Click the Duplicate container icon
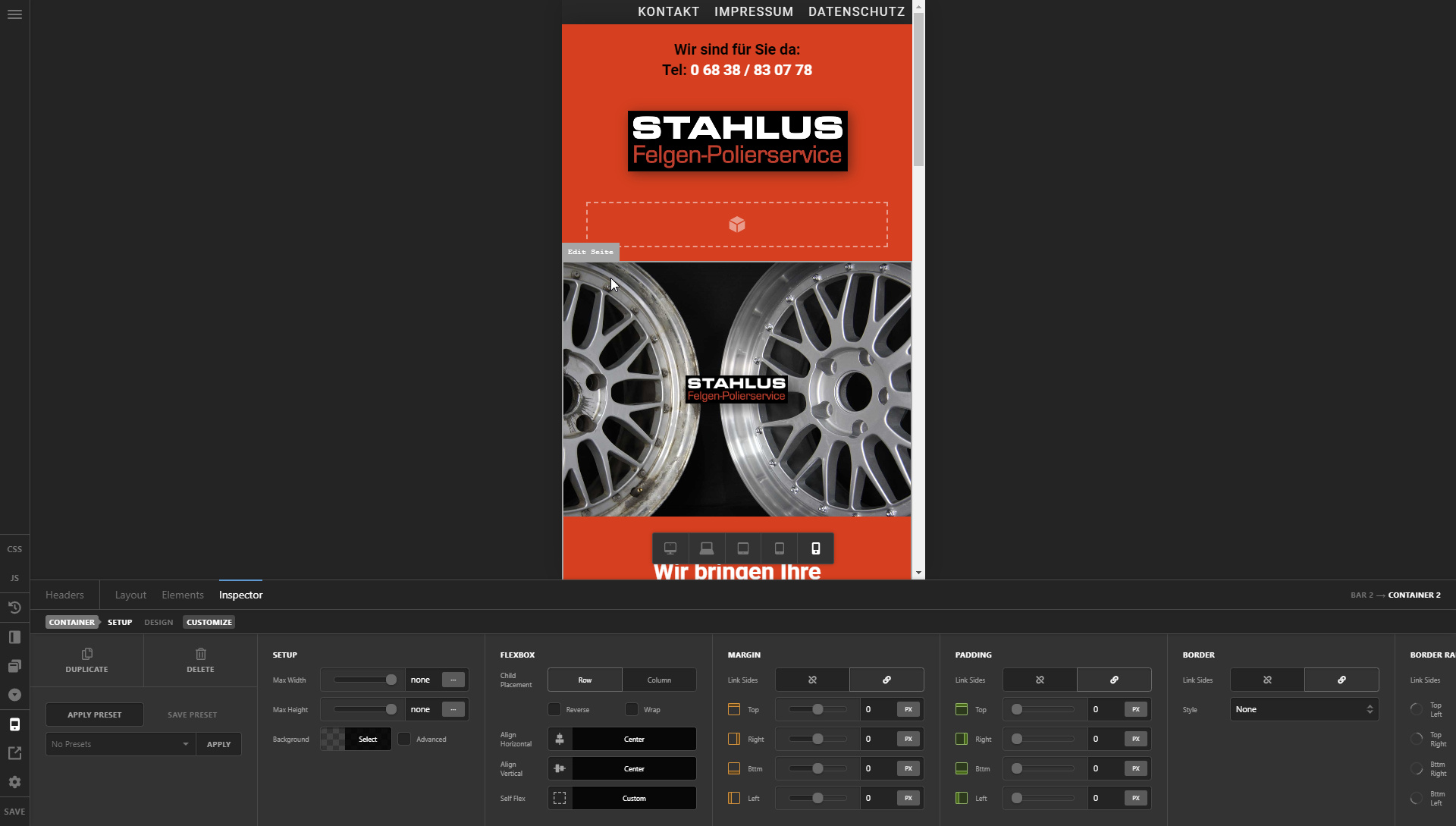 tap(87, 654)
